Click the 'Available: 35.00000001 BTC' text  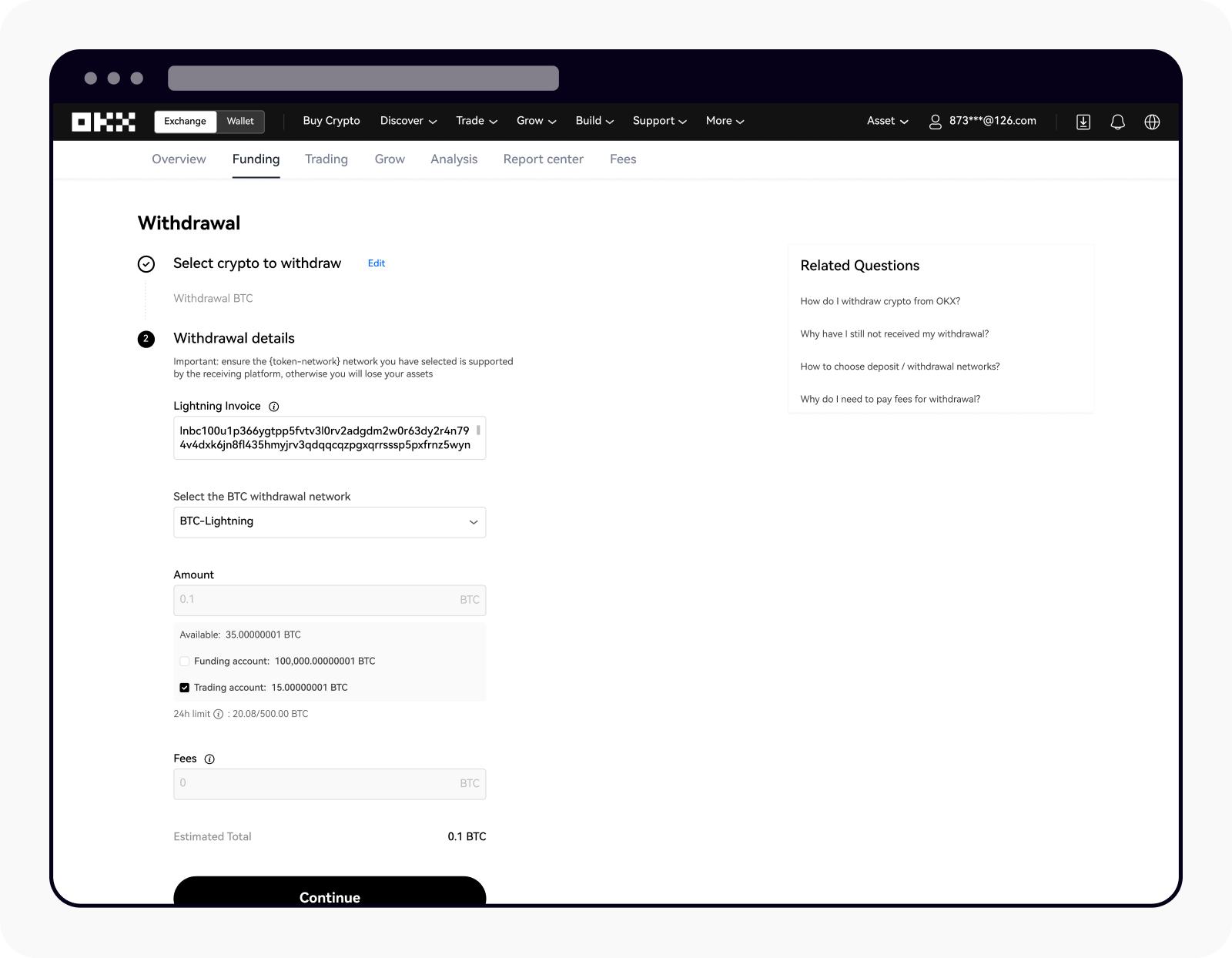[240, 635]
